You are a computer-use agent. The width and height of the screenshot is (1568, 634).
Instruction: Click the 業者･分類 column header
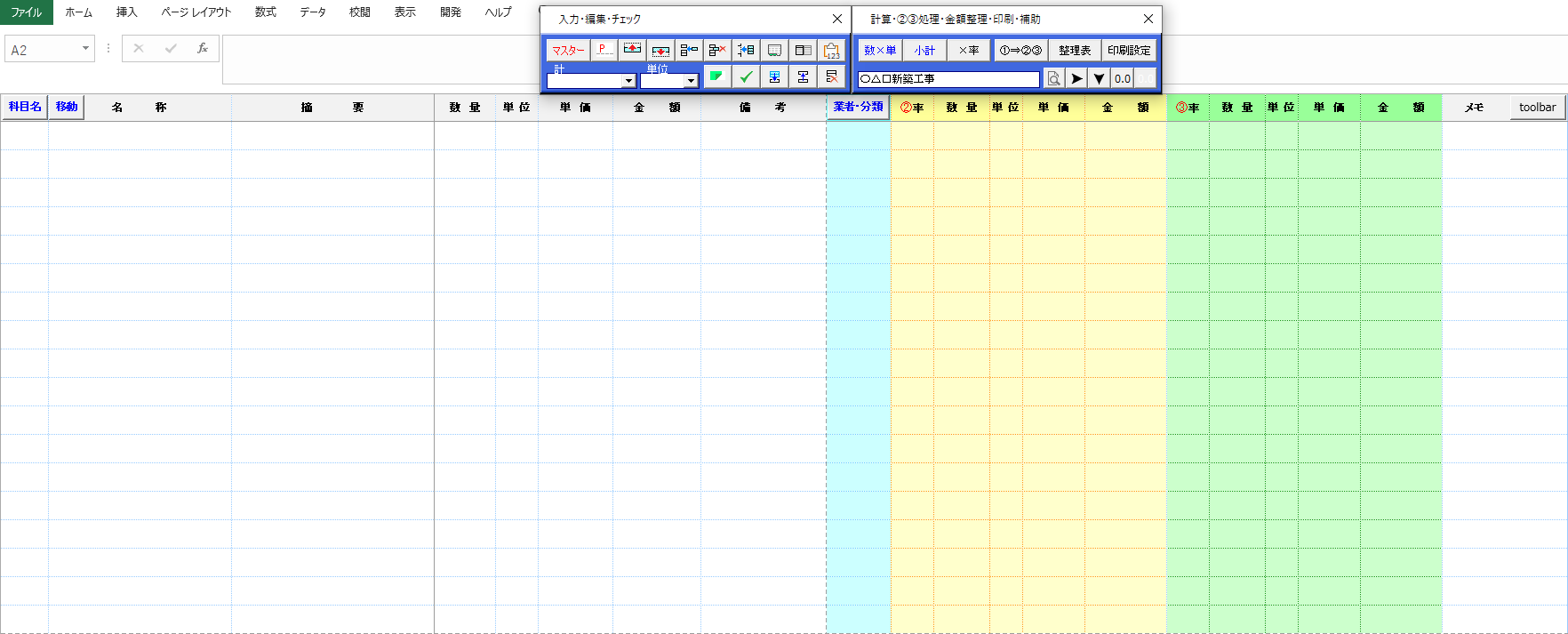pyautogui.click(x=858, y=107)
